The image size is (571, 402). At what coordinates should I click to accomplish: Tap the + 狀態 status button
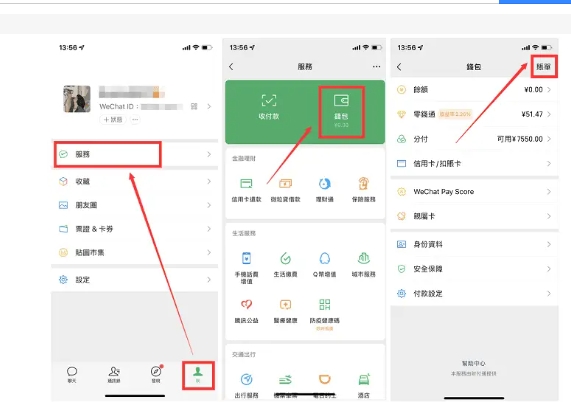(x=113, y=119)
